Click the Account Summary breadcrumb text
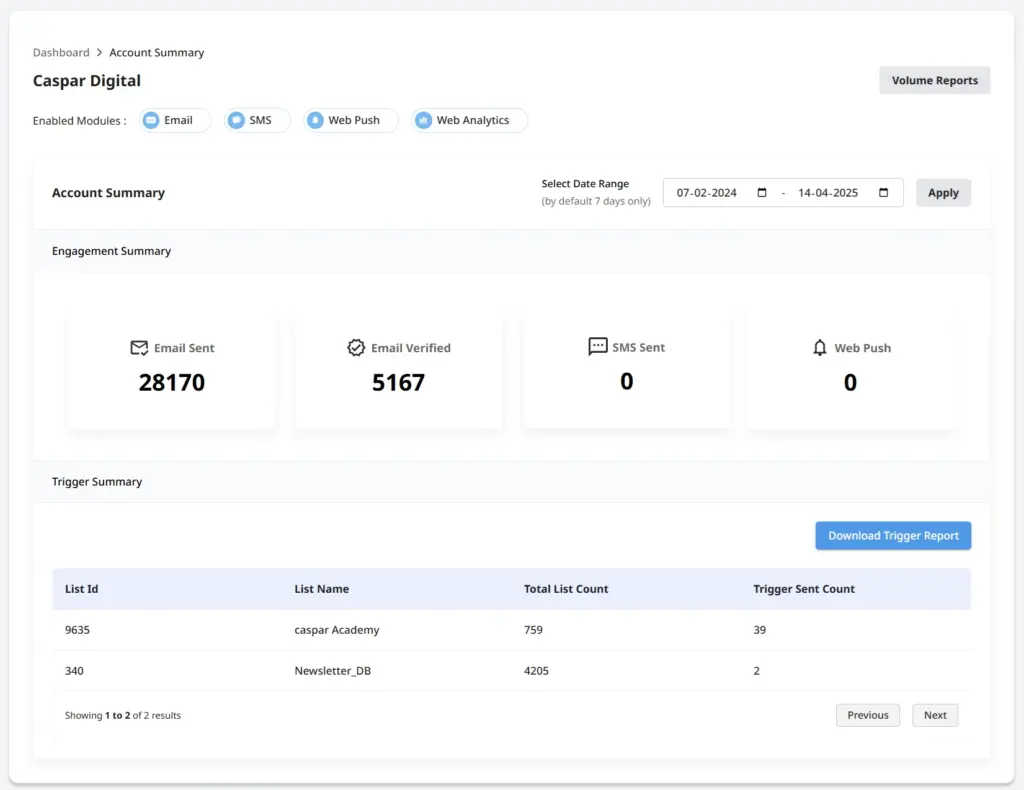 (x=157, y=52)
